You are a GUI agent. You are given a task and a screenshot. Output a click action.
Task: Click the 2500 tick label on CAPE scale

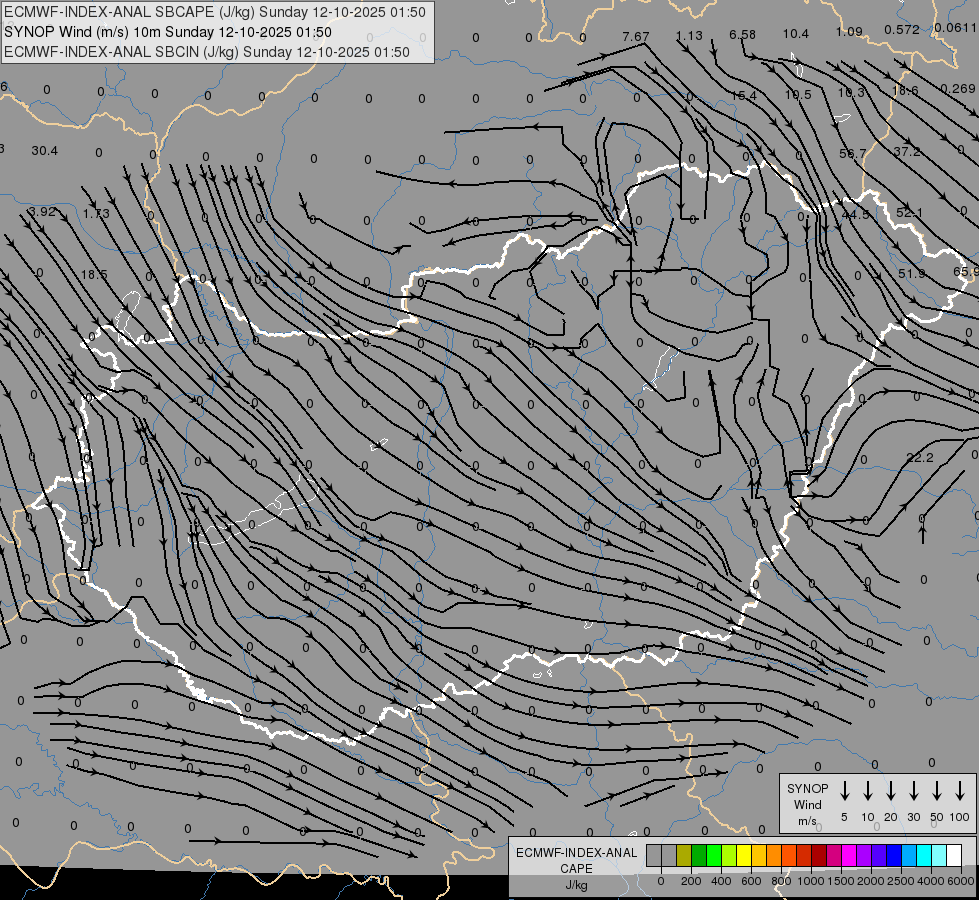(x=901, y=881)
